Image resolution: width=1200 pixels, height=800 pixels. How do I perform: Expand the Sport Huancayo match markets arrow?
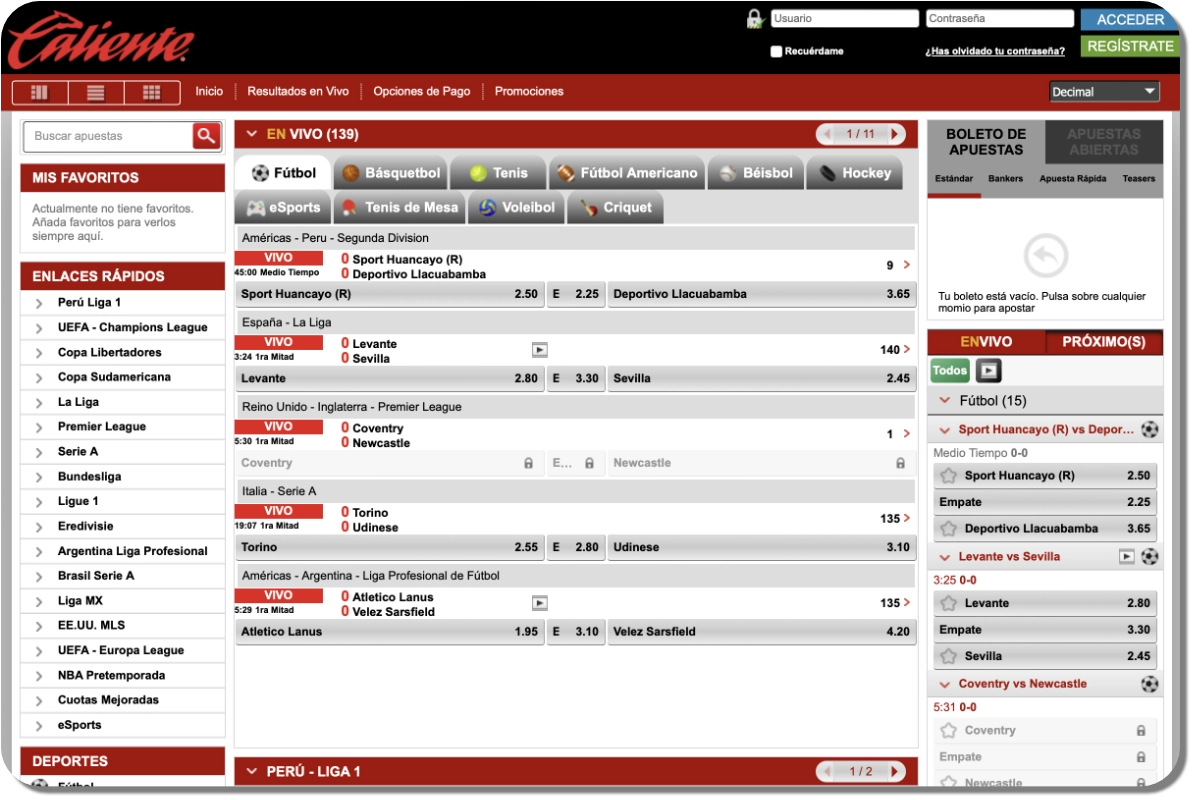pos(906,265)
